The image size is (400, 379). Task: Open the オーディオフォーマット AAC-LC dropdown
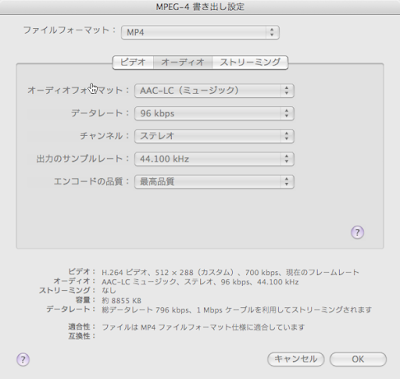[214, 91]
